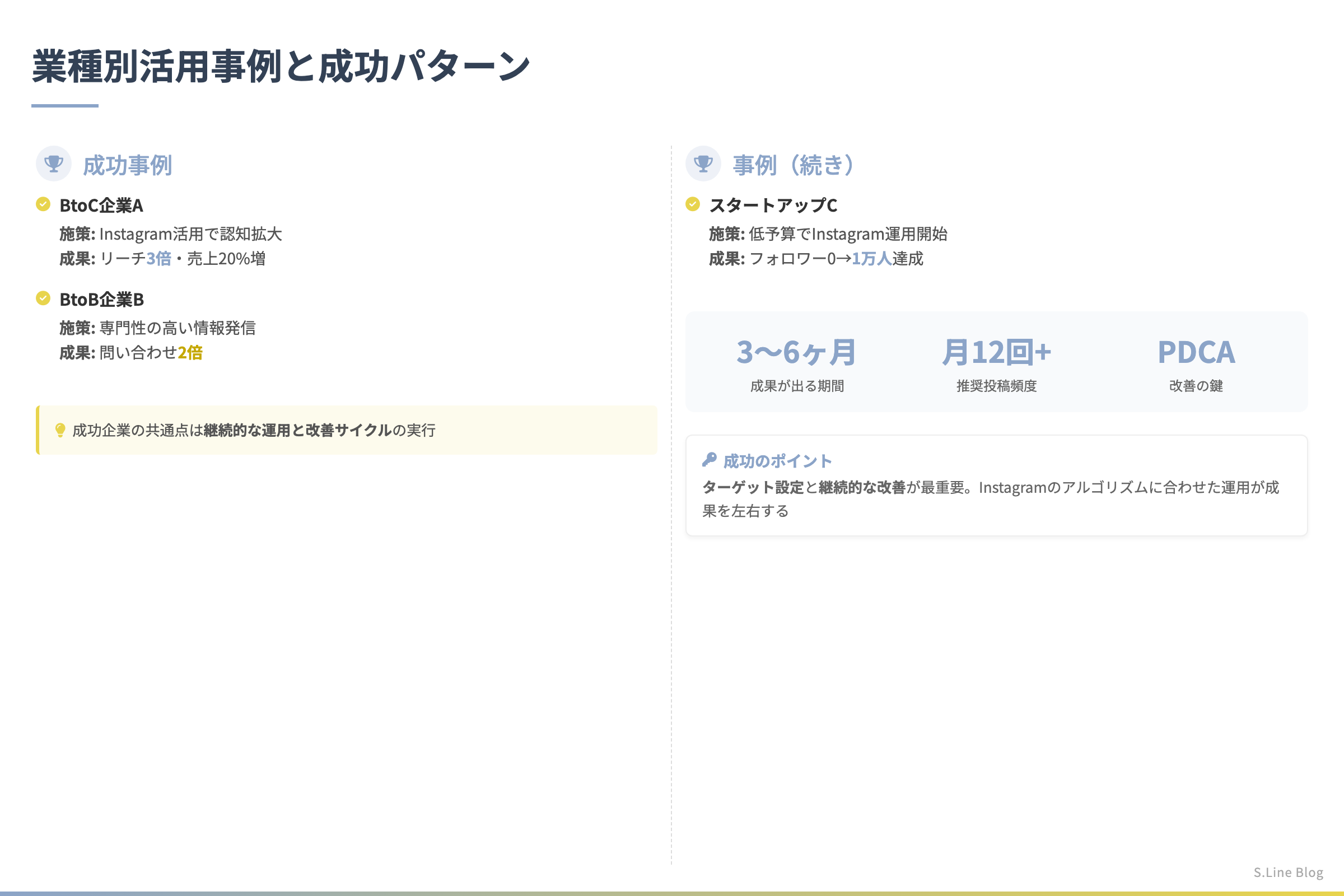The width and height of the screenshot is (1344, 896).
Task: Click the key icon beside 成功のポイント
Action: 709,460
